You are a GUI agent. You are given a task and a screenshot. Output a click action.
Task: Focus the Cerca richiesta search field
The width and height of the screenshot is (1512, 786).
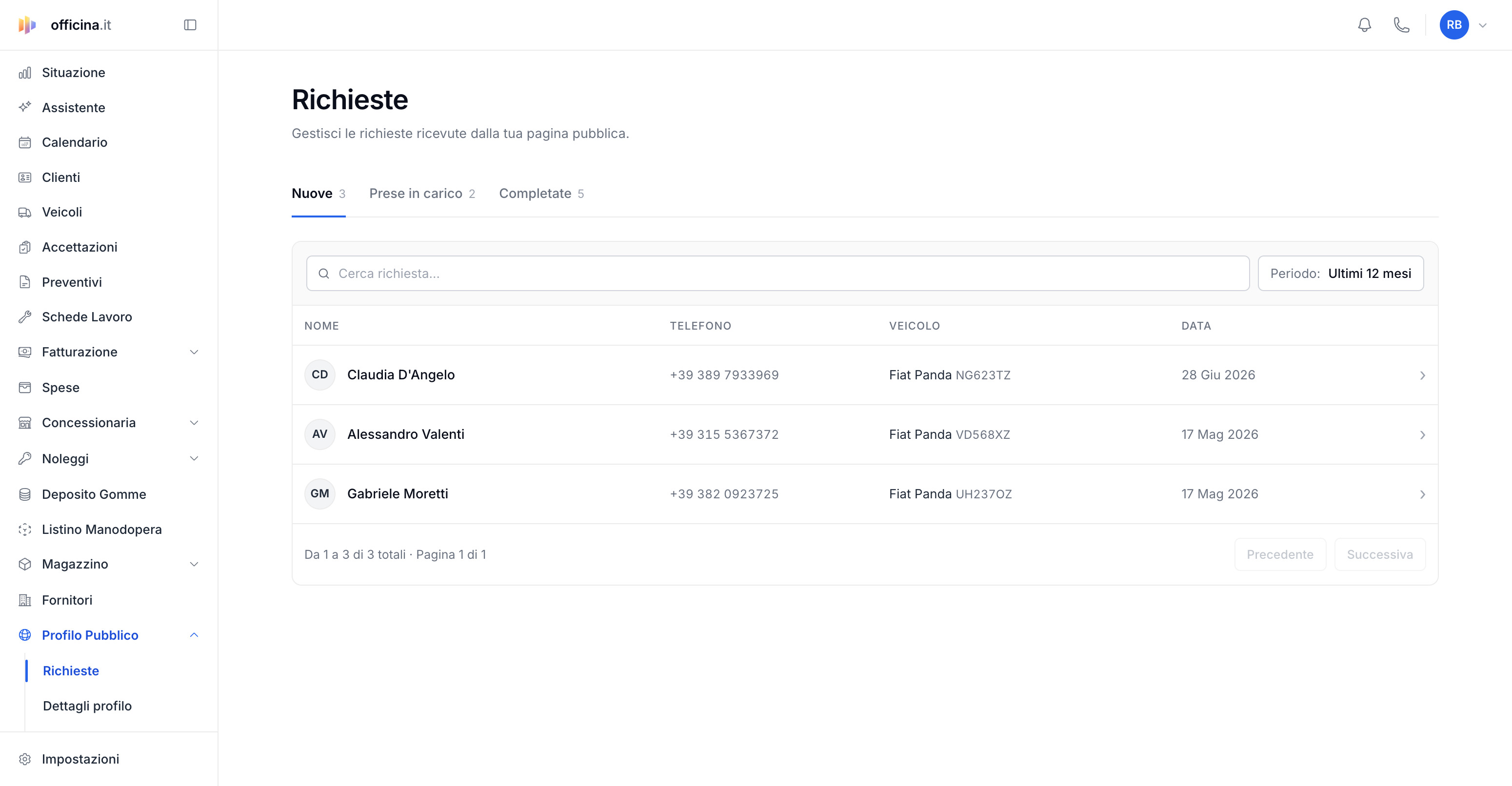tap(778, 274)
